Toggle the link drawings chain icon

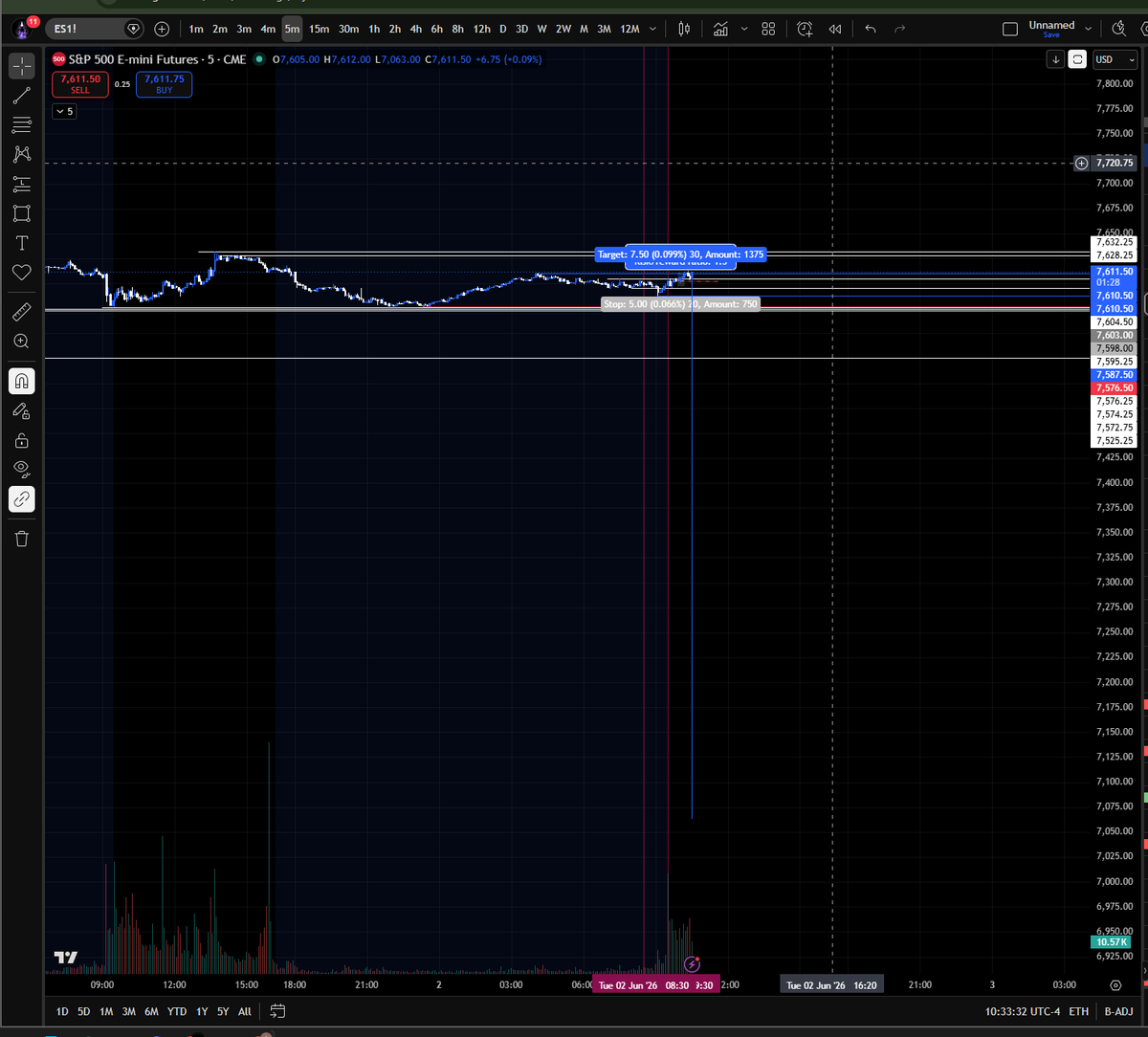tap(22, 498)
